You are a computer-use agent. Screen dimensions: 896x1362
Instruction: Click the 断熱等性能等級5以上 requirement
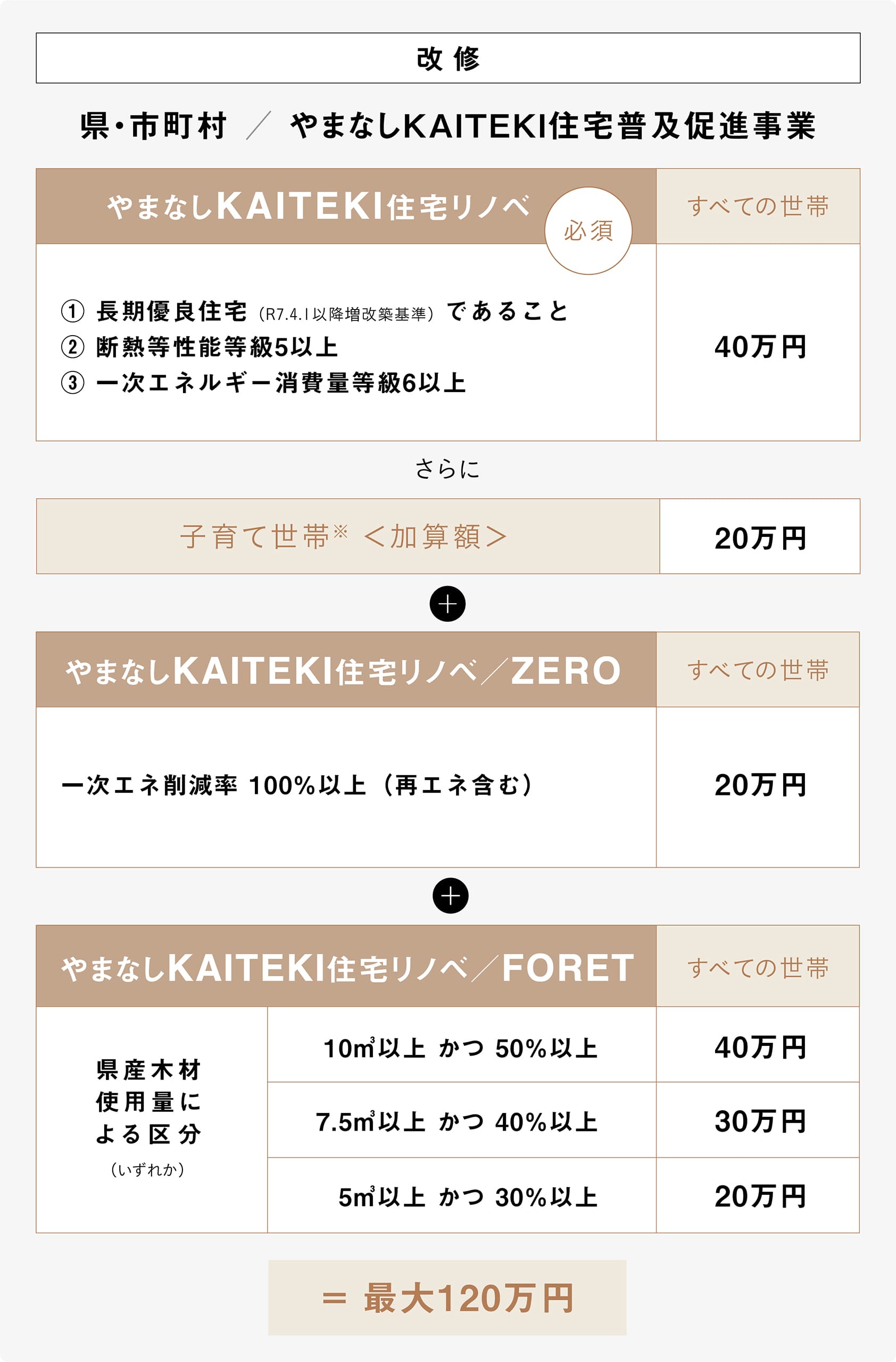[218, 347]
